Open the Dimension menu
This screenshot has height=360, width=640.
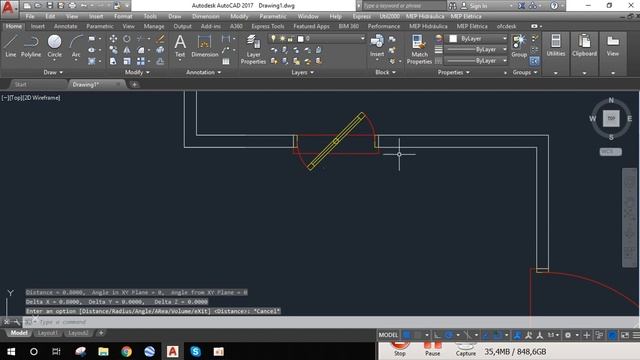[205, 16]
